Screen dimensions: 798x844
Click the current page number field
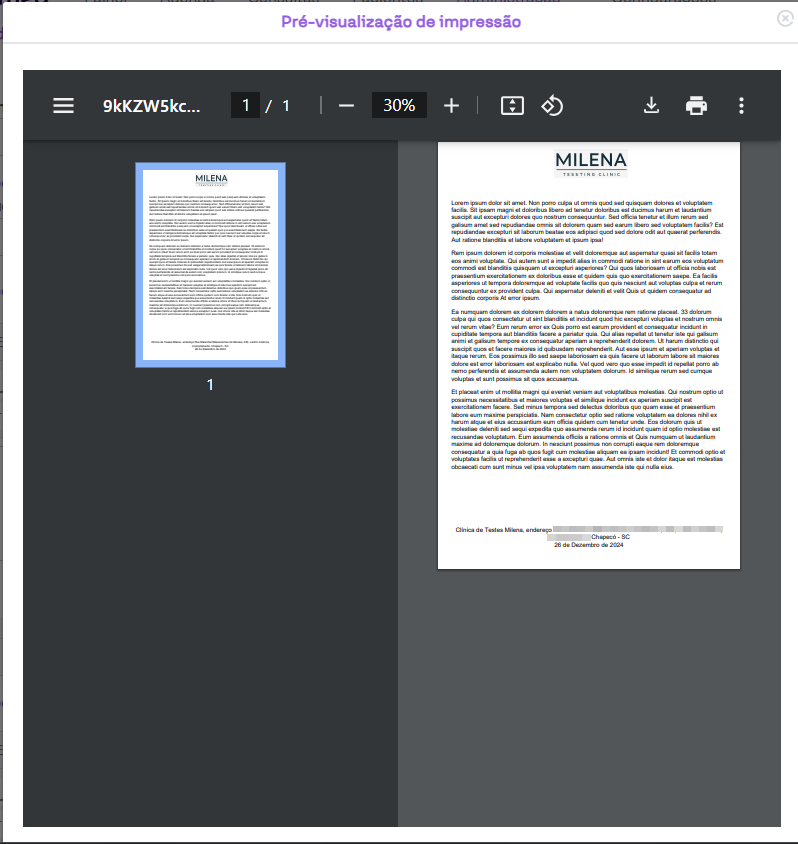click(245, 106)
